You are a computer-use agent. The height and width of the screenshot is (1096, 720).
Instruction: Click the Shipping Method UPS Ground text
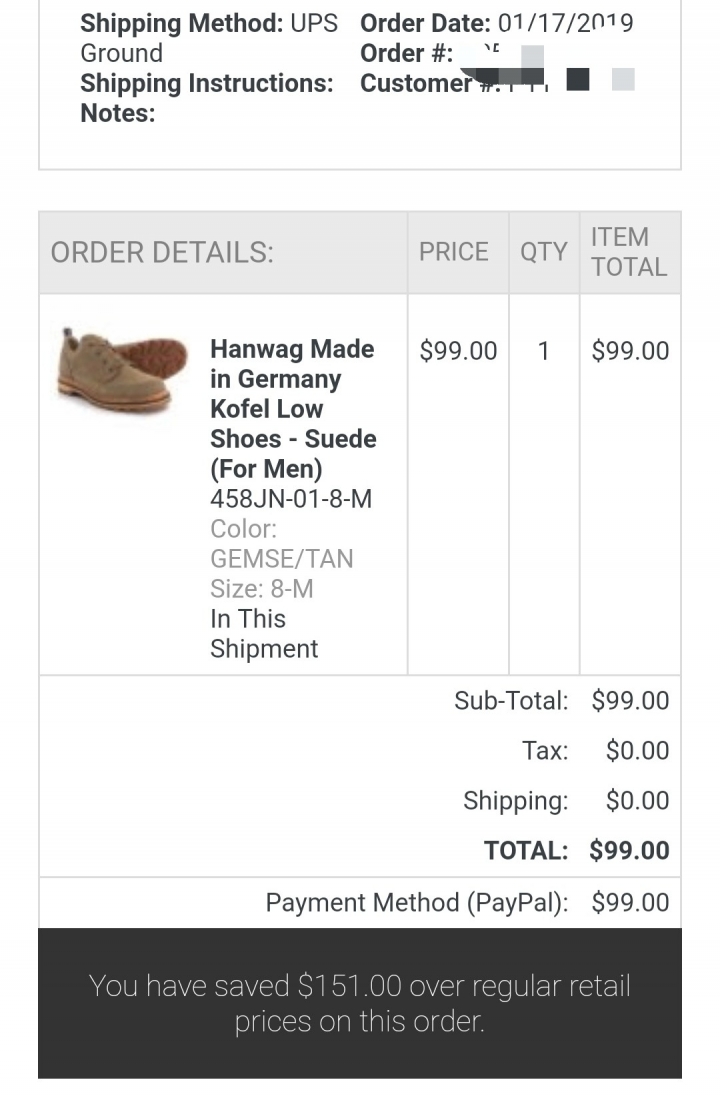point(208,38)
